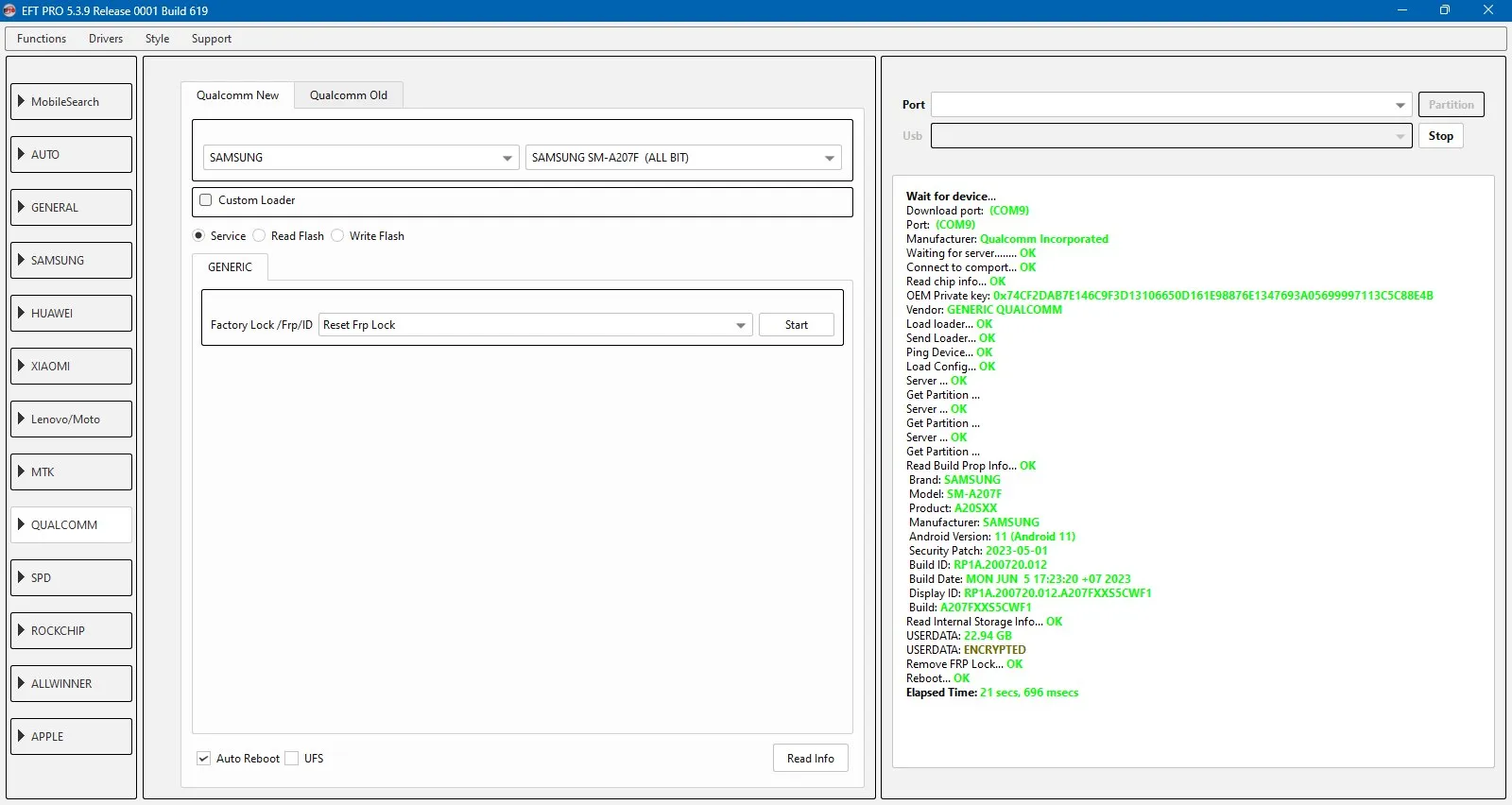The width and height of the screenshot is (1512, 805).
Task: Open the HUAWEI sidebar section
Action: (72, 314)
